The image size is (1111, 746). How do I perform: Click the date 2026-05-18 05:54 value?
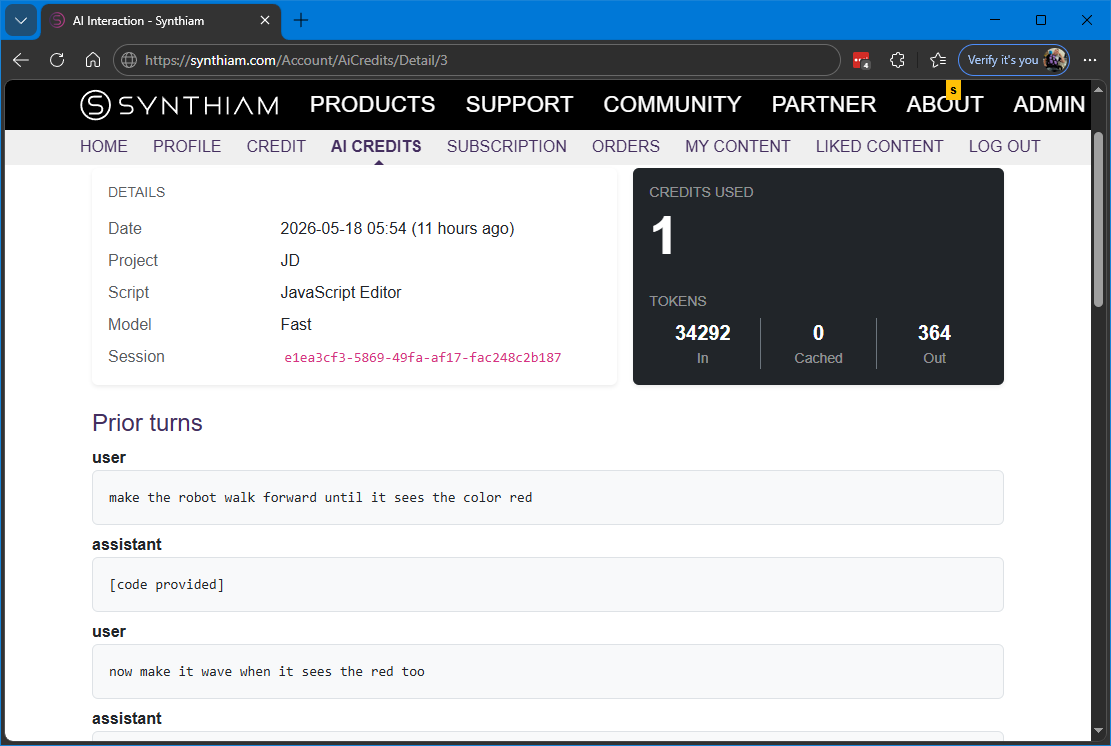pos(397,228)
